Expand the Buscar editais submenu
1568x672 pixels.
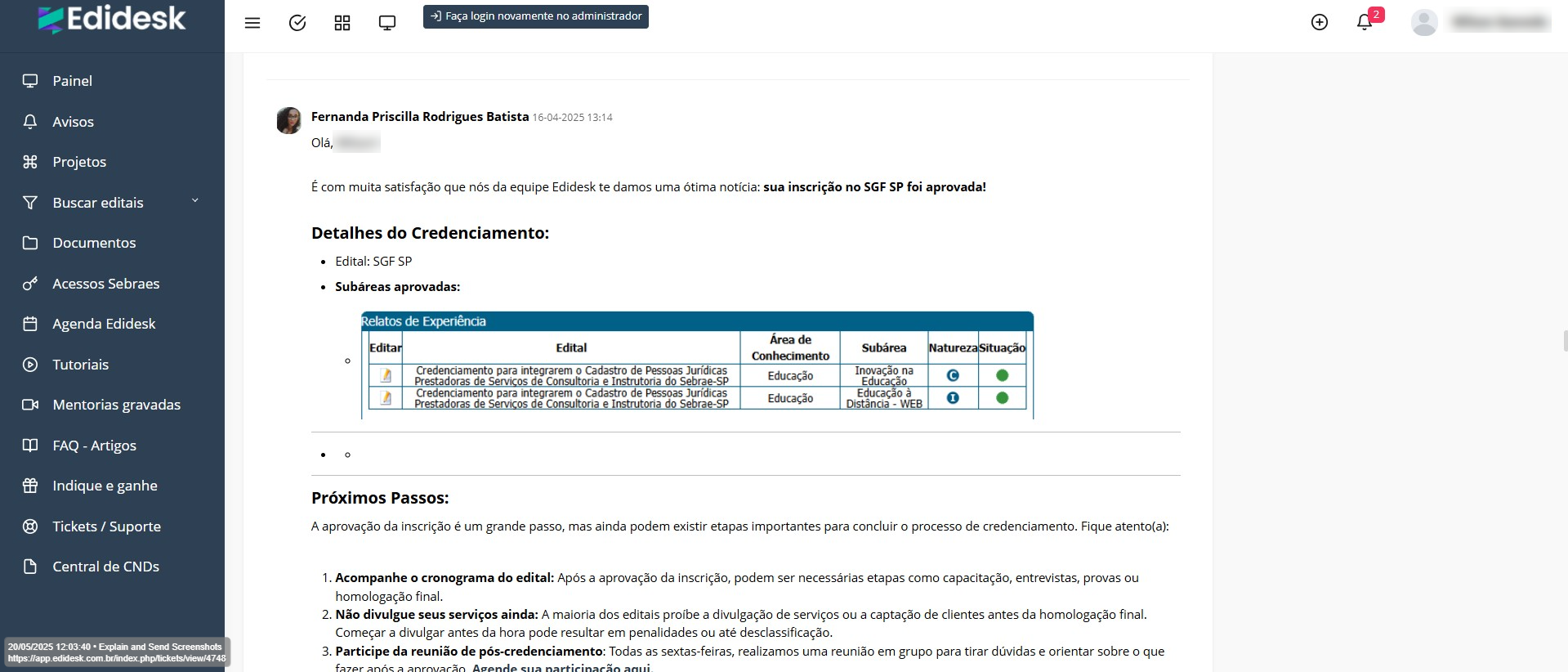194,202
